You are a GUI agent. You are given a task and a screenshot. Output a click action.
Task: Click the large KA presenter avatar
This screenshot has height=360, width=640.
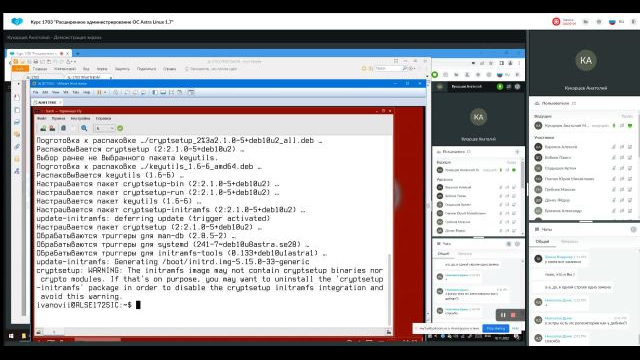click(x=586, y=60)
